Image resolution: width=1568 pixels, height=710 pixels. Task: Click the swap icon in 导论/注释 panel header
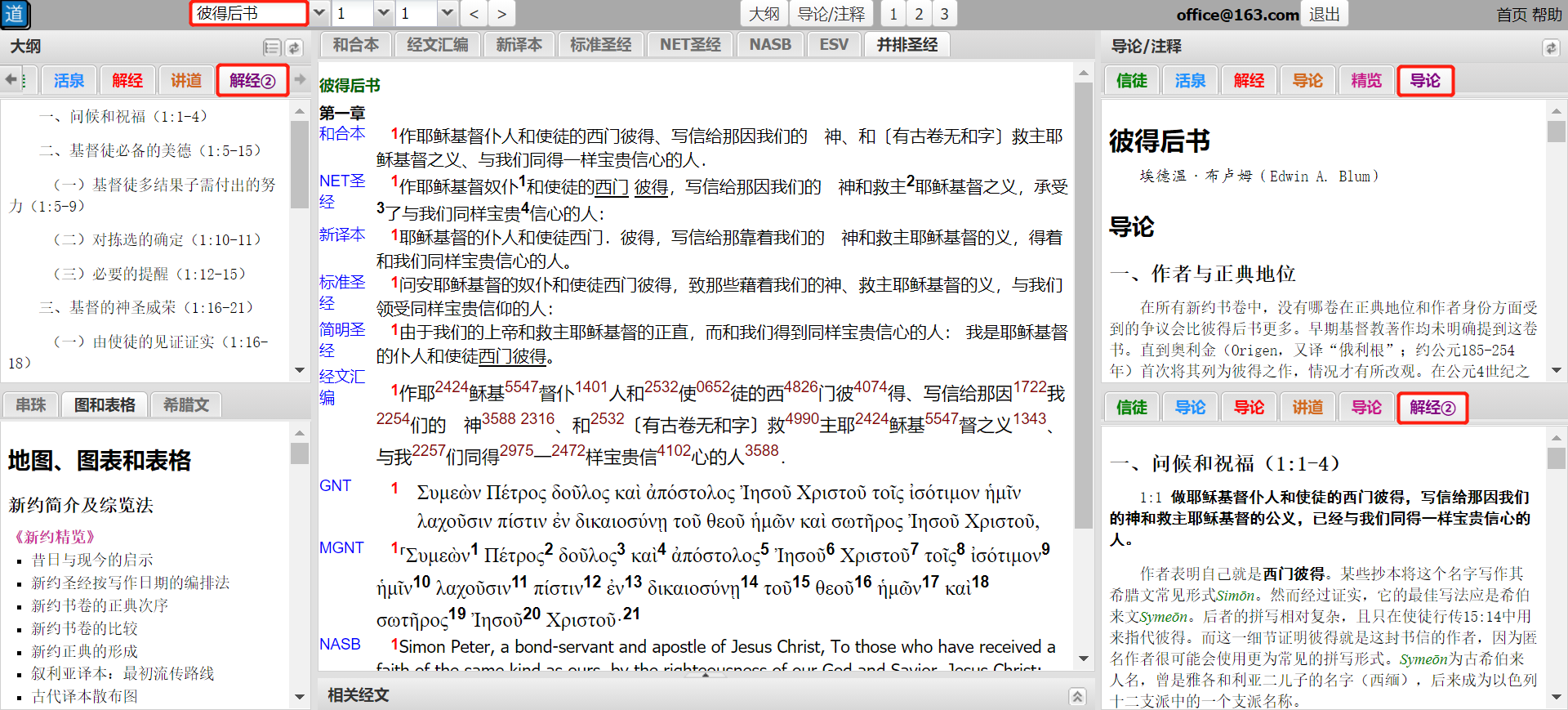coord(1550,47)
